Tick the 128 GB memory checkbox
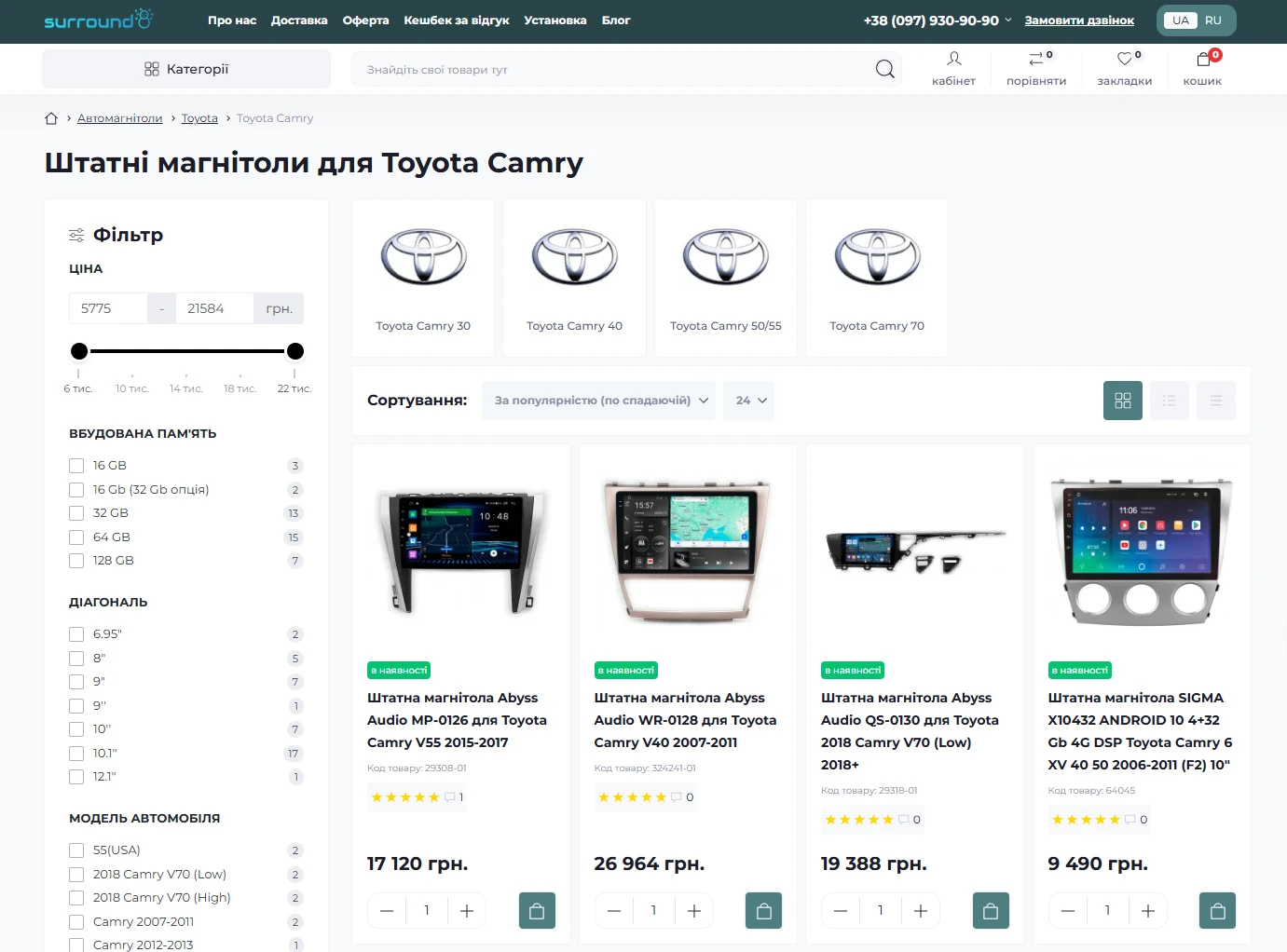The width and height of the screenshot is (1287, 952). click(76, 561)
